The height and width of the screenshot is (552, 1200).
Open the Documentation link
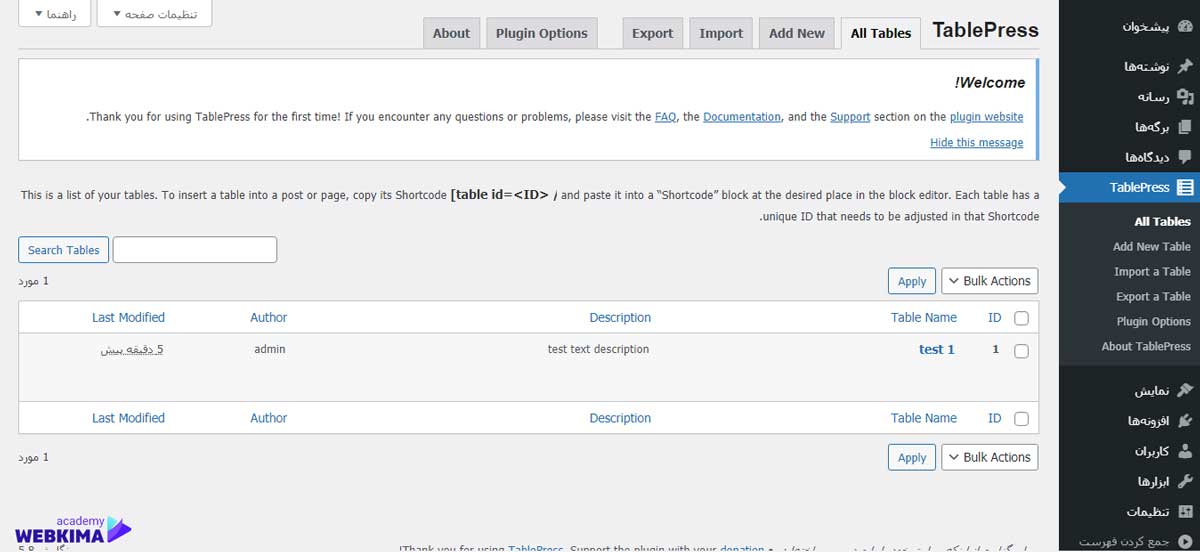742,117
